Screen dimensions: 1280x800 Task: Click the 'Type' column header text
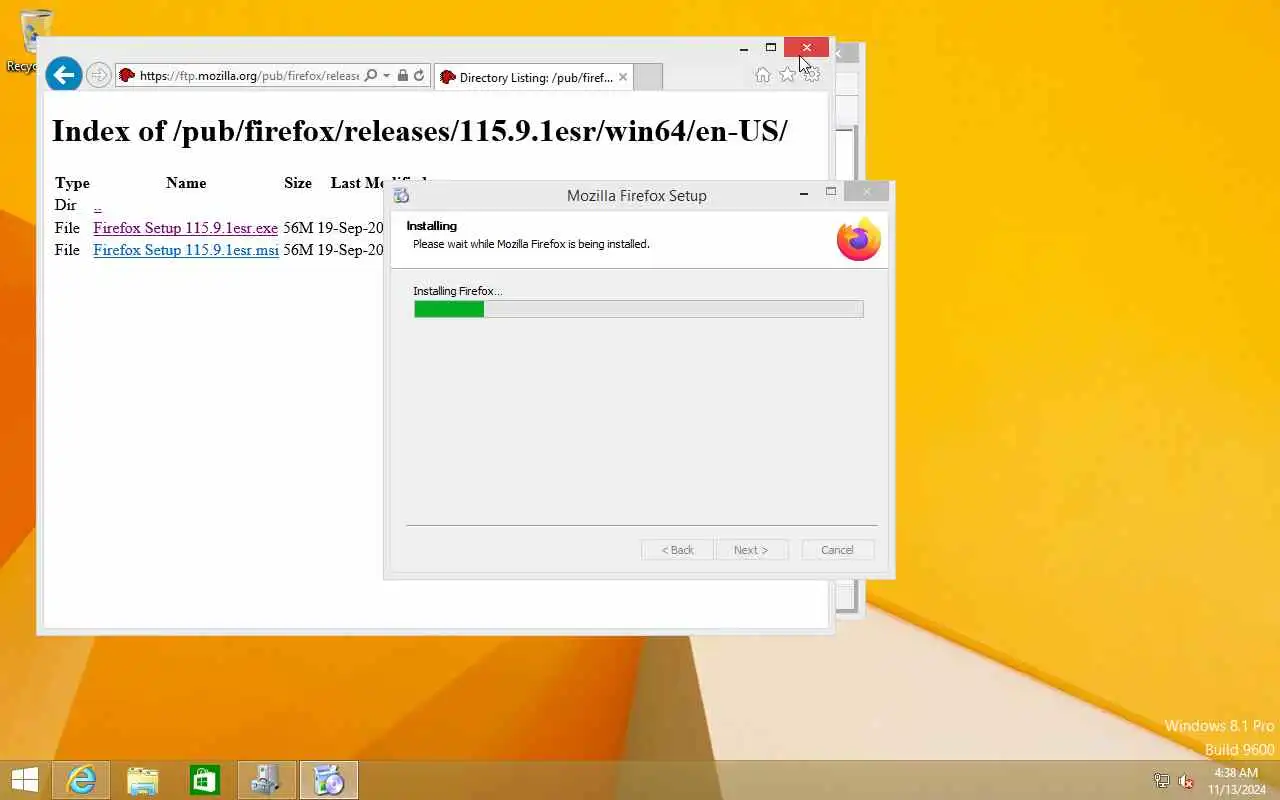point(72,183)
